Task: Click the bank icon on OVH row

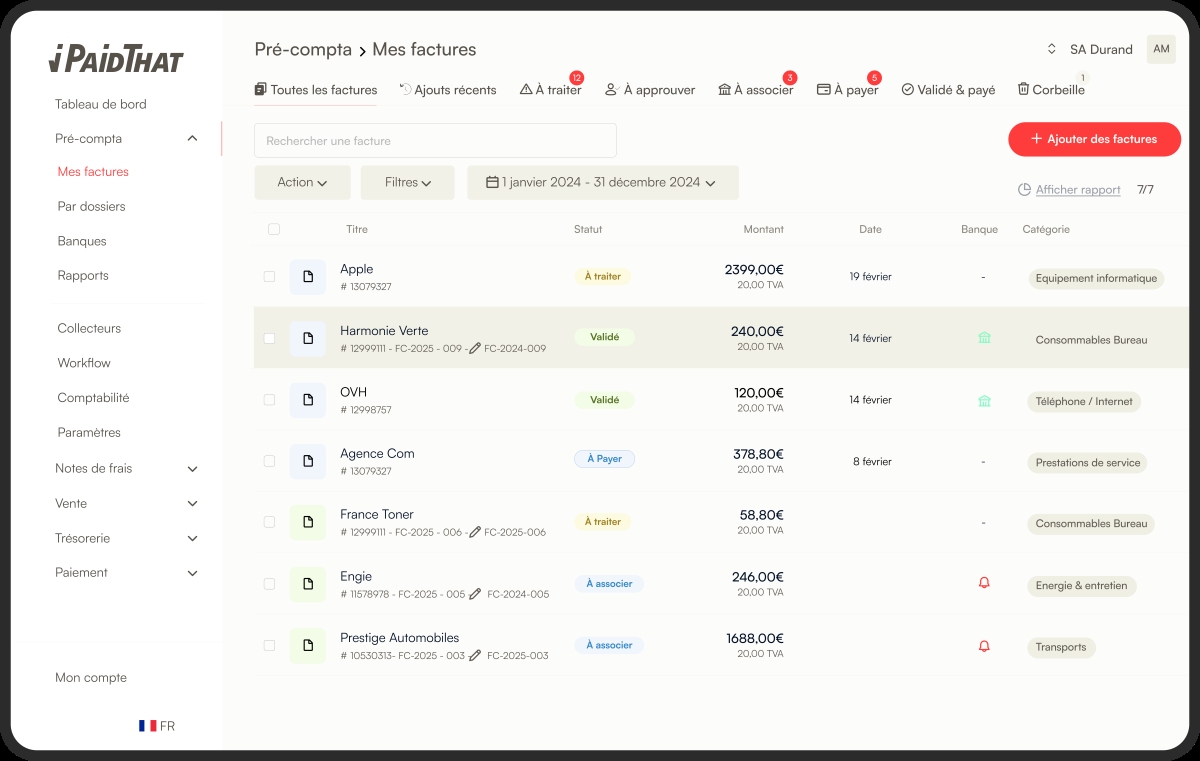Action: tap(984, 401)
